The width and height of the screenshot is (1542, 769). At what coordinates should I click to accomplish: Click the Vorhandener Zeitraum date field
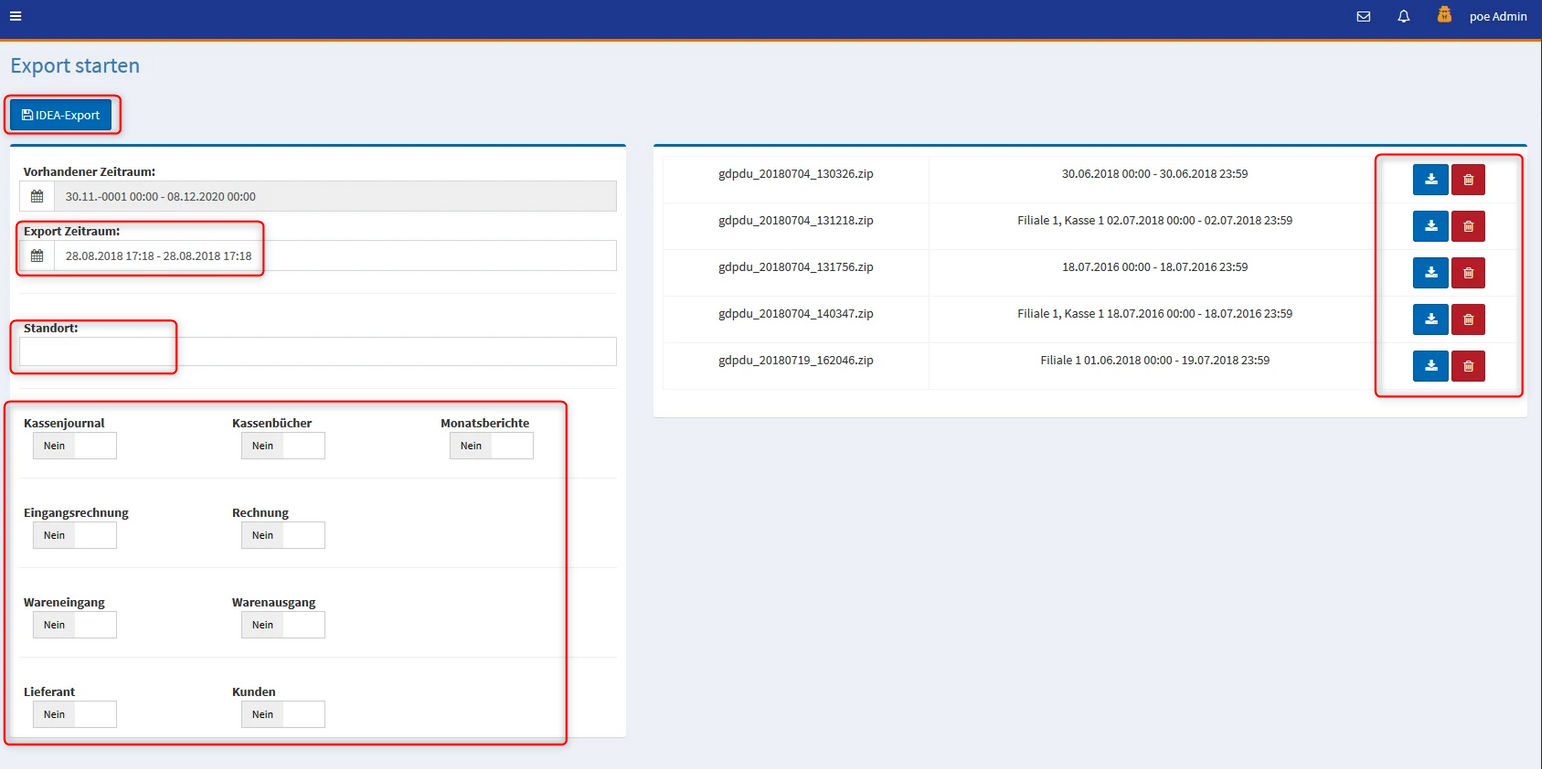point(334,197)
